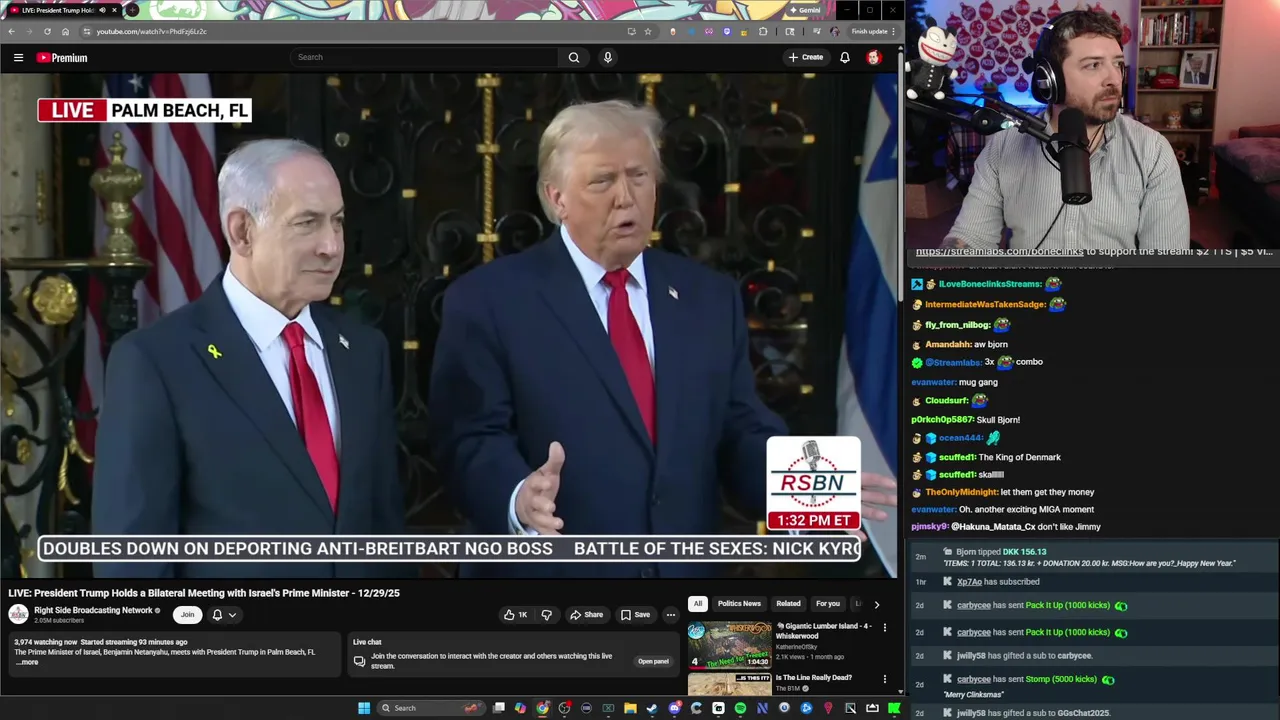The image size is (1280, 720).
Task: Open options for Is The Line Really Dead
Action: click(884, 680)
